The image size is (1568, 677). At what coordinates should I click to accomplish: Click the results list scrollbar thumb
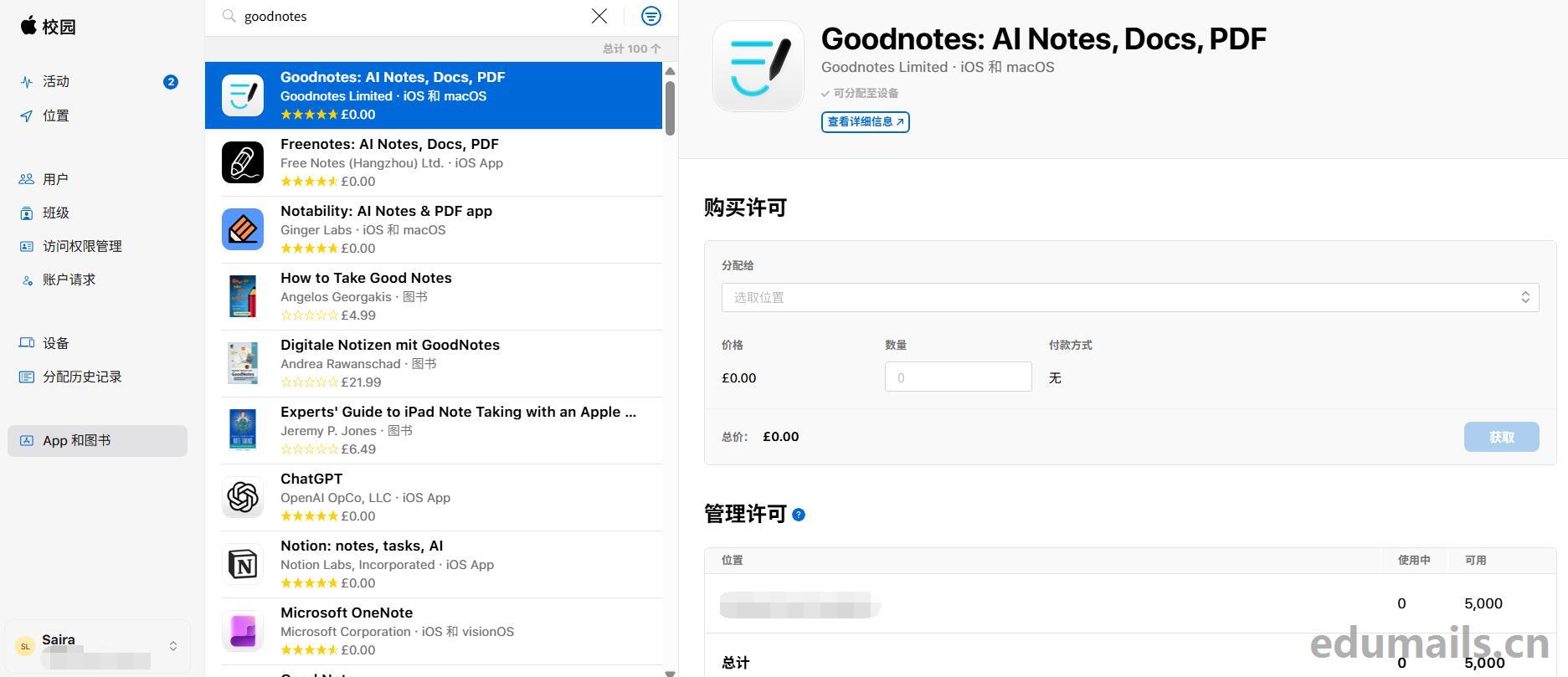click(x=670, y=107)
